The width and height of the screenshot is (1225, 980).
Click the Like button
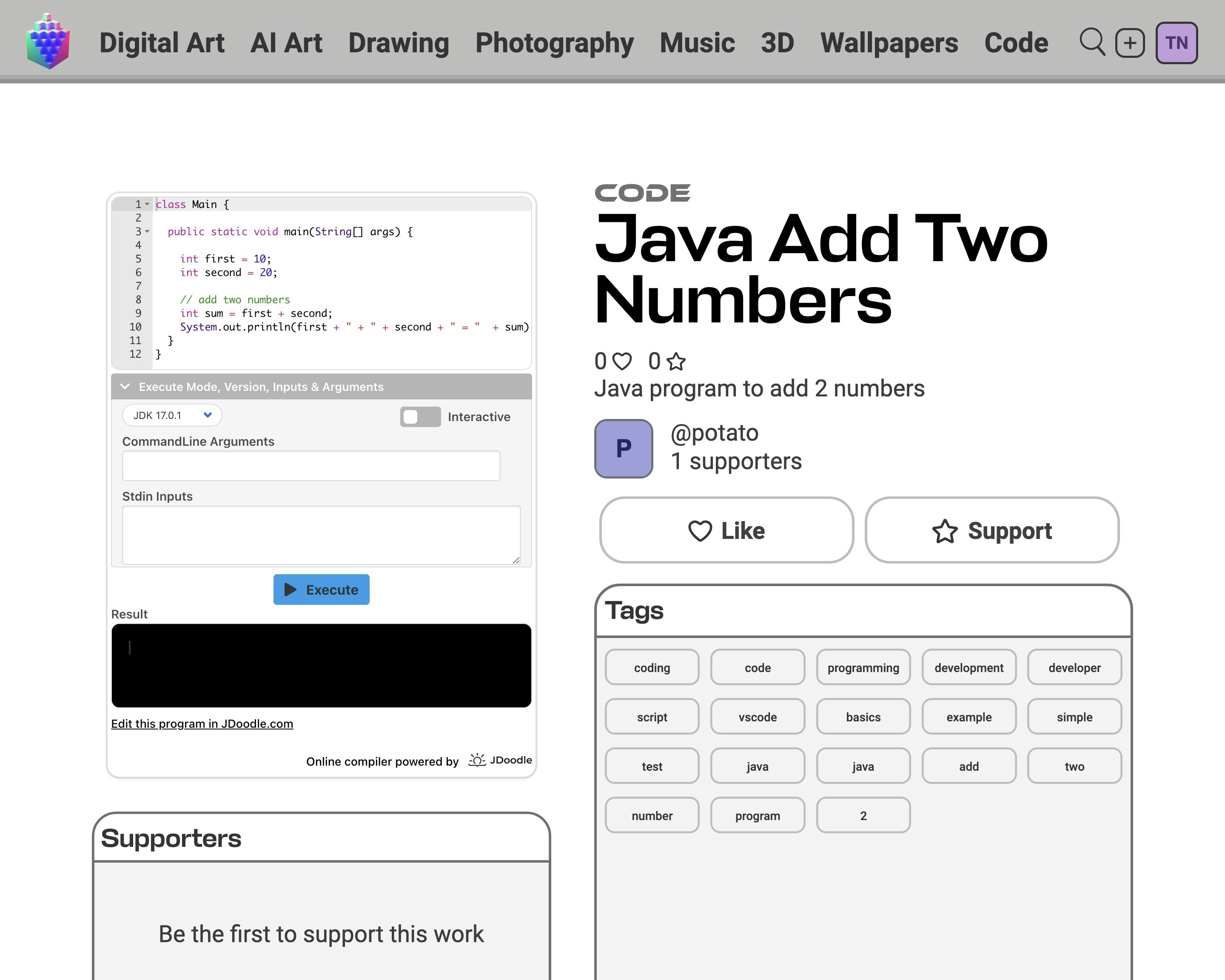[x=726, y=530]
